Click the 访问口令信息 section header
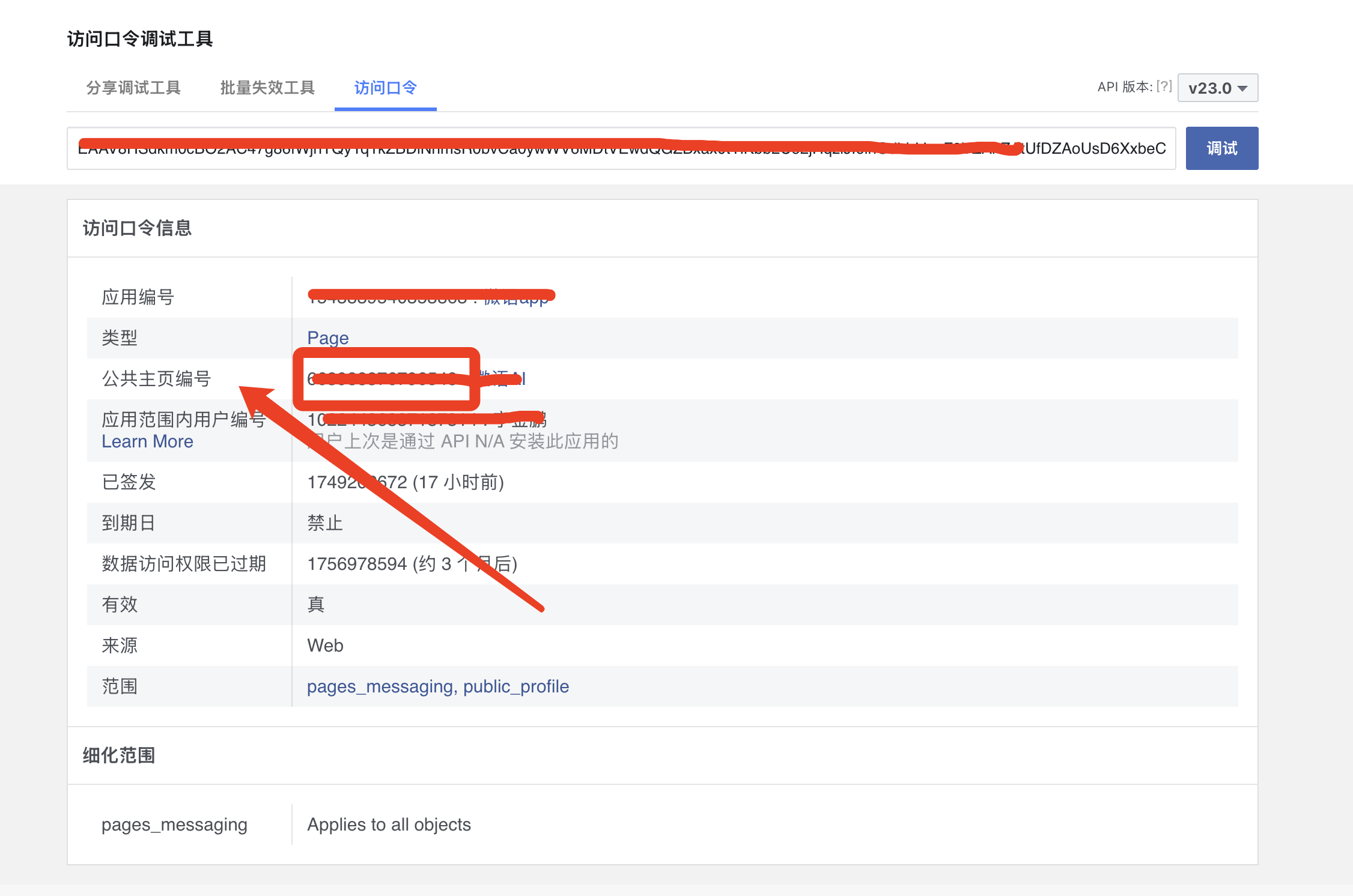This screenshot has width=1353, height=896. click(137, 228)
